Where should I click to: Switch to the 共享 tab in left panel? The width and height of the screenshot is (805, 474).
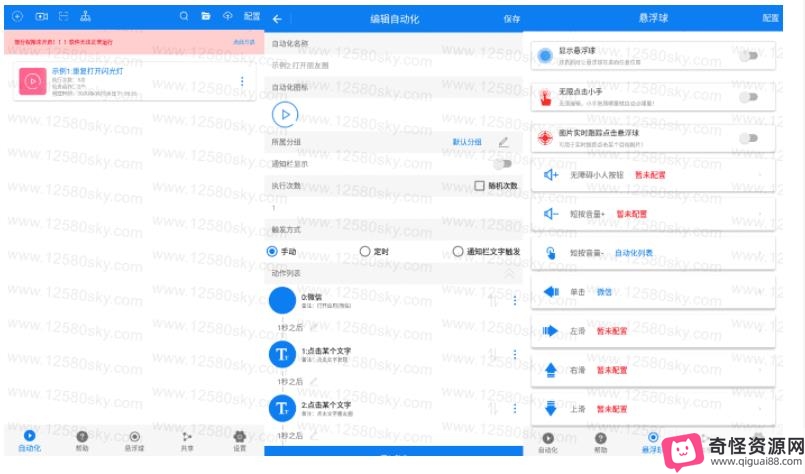point(187,441)
